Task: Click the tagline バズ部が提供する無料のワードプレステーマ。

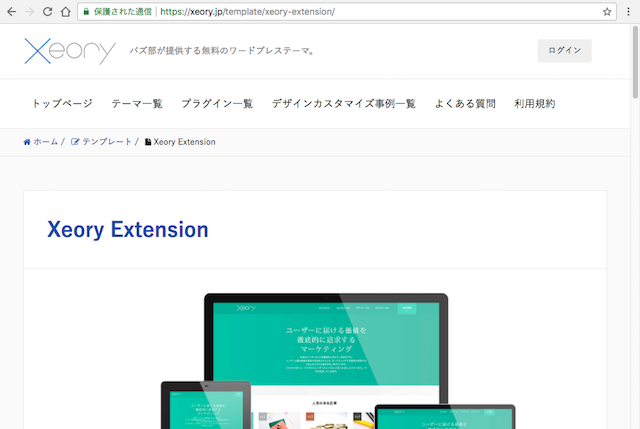Action: click(x=223, y=51)
